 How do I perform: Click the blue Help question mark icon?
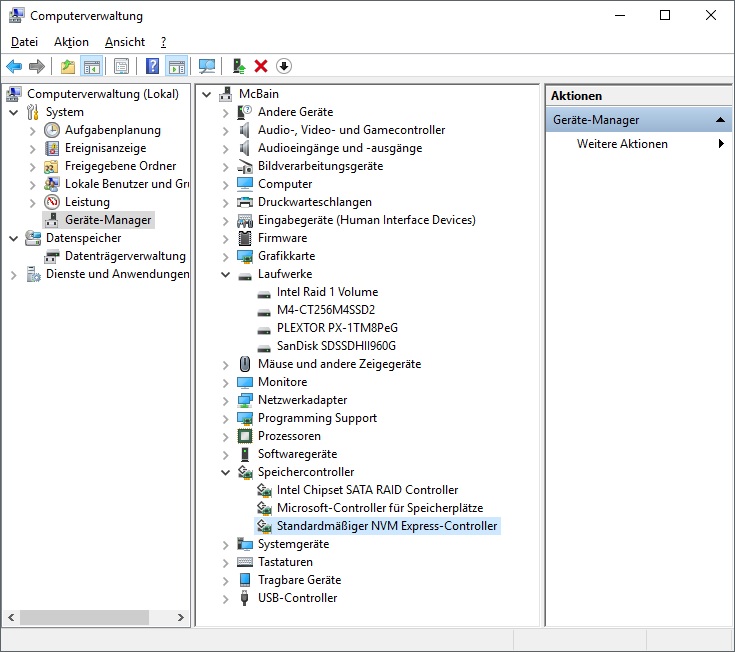tap(152, 67)
